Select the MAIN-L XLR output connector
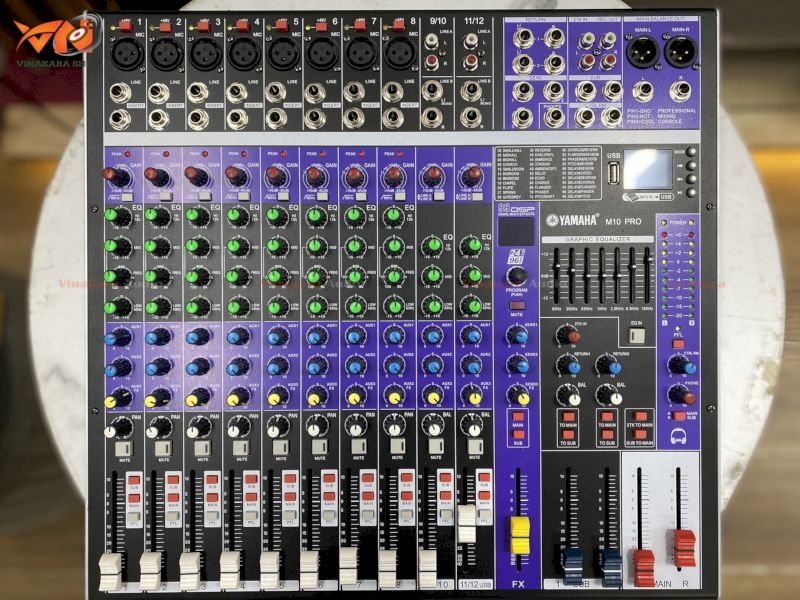 pos(643,52)
